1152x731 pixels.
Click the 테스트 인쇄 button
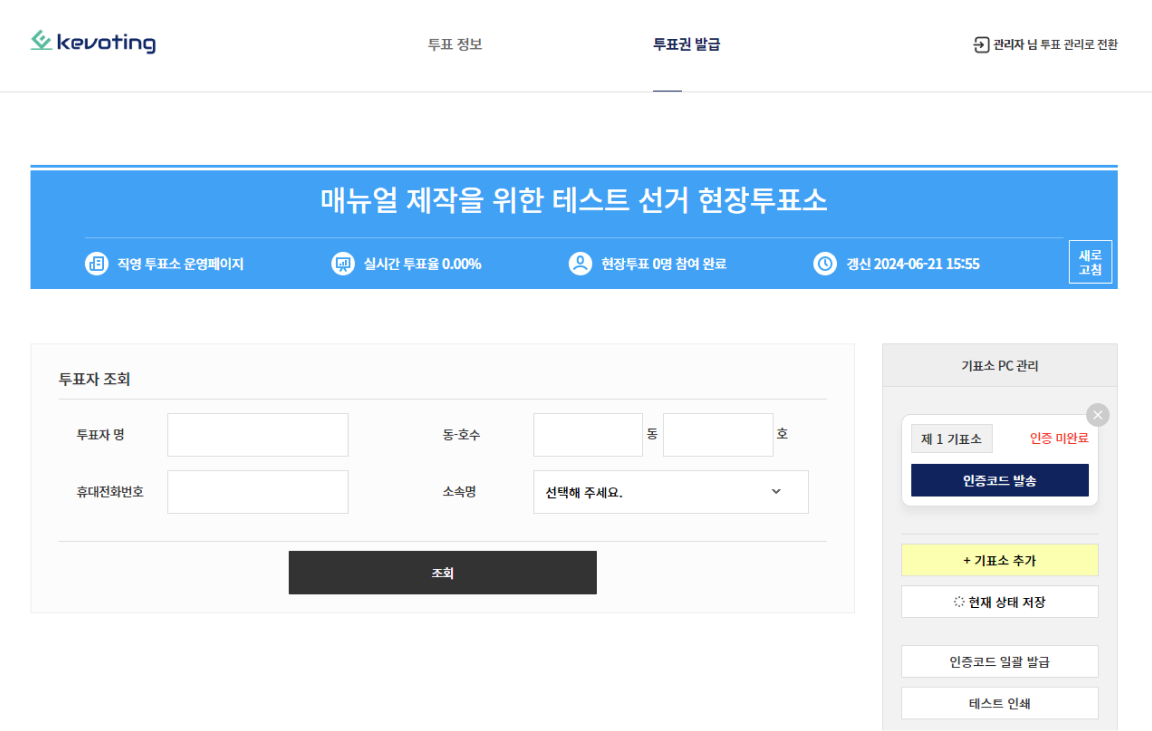pyautogui.click(x=999, y=703)
